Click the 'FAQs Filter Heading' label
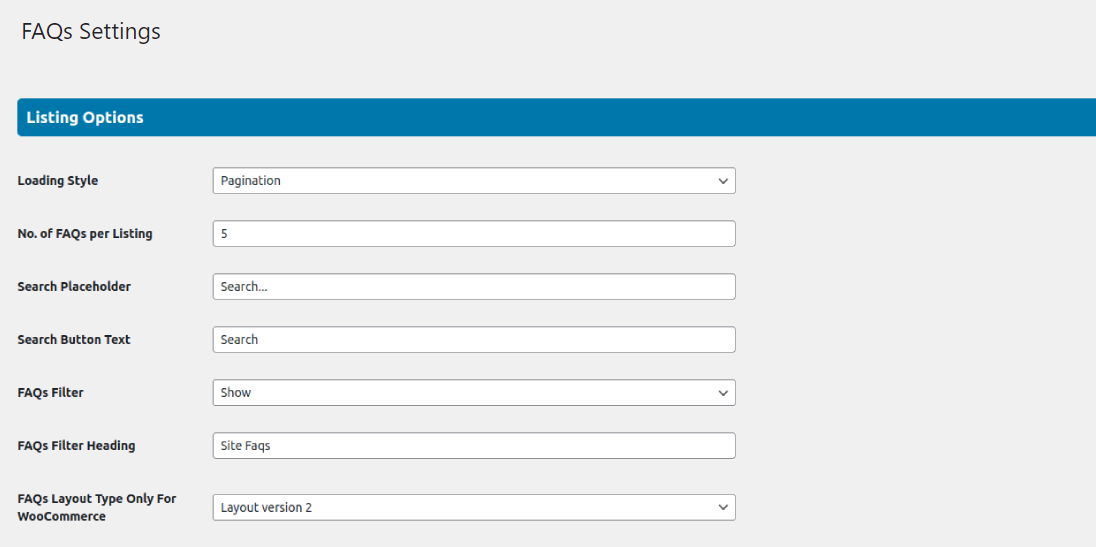This screenshot has height=547, width=1096. click(76, 446)
